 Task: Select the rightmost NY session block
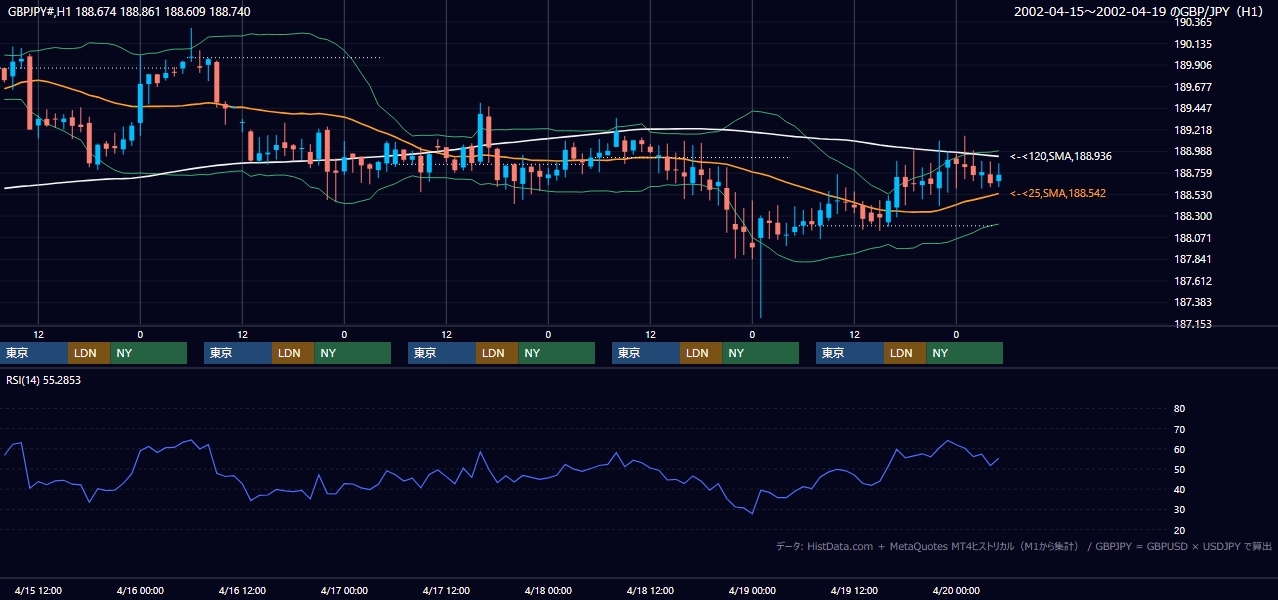tap(964, 353)
